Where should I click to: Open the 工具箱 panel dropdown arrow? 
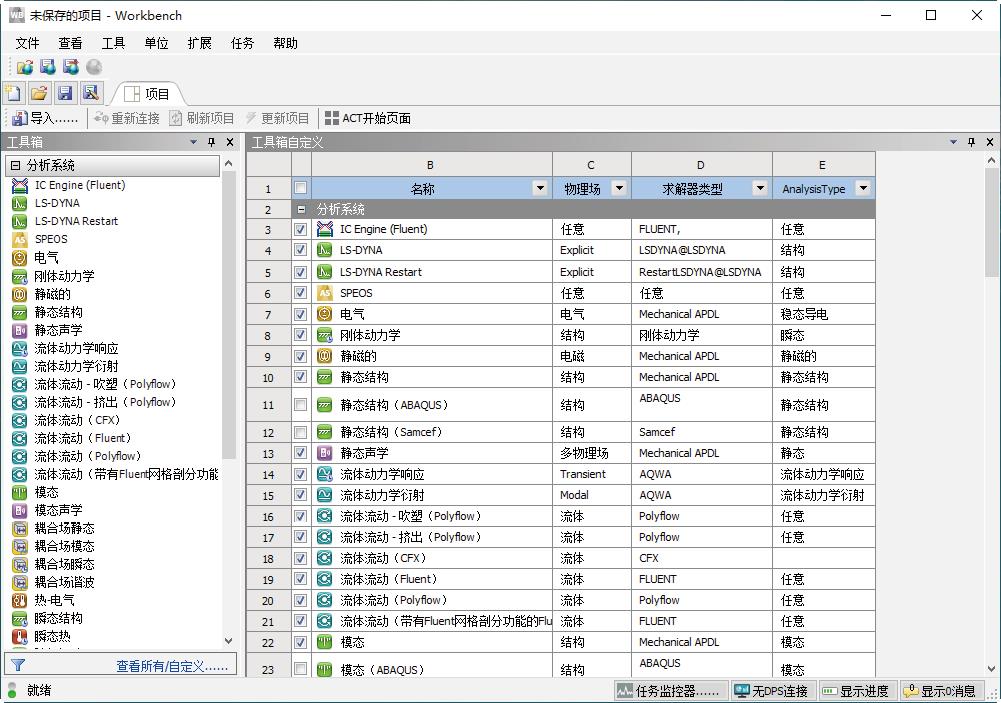193,142
